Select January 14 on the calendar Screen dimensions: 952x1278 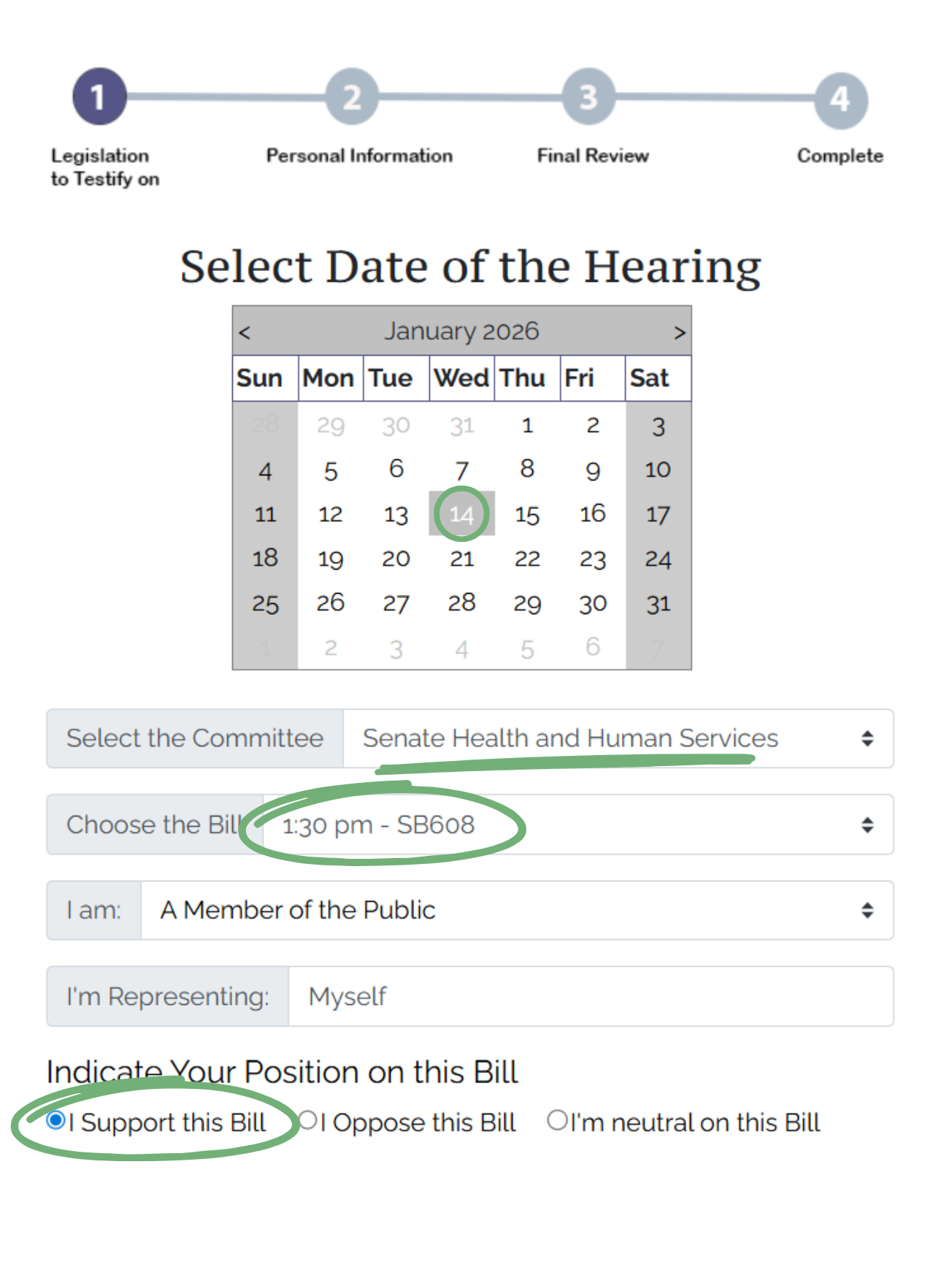[461, 514]
